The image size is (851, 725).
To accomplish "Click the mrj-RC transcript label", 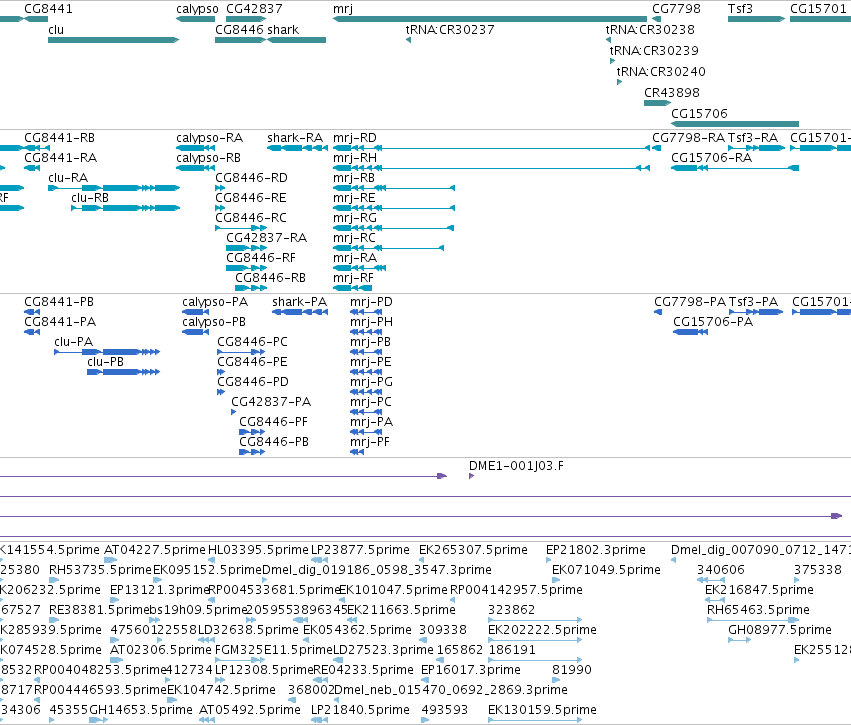I will tap(354, 238).
